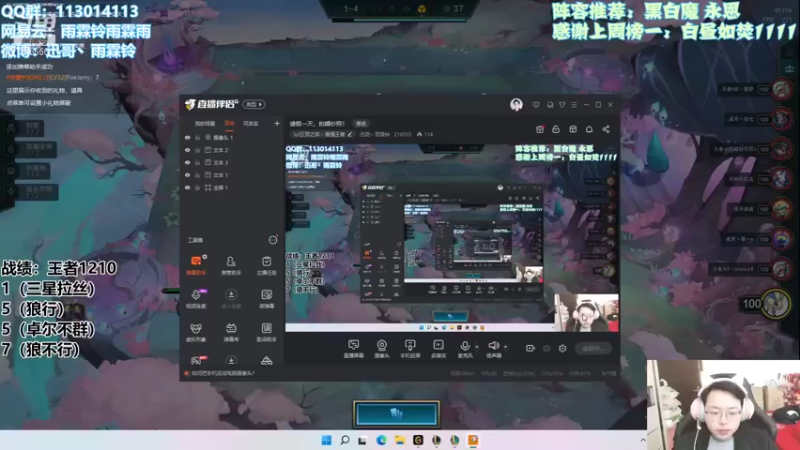Click the greyed download tool in middle row
The width and height of the screenshot is (800, 450).
pyautogui.click(x=231, y=298)
